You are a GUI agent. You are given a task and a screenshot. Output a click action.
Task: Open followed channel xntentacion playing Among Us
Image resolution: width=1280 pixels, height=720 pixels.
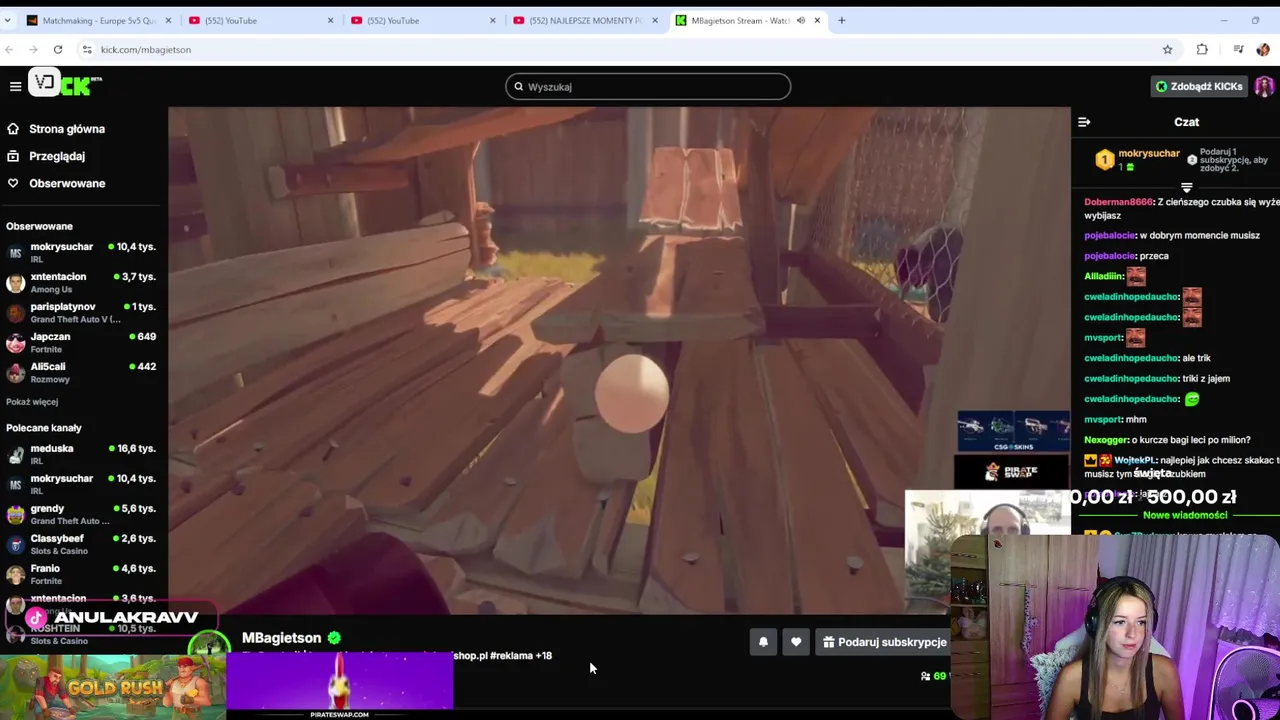point(81,282)
